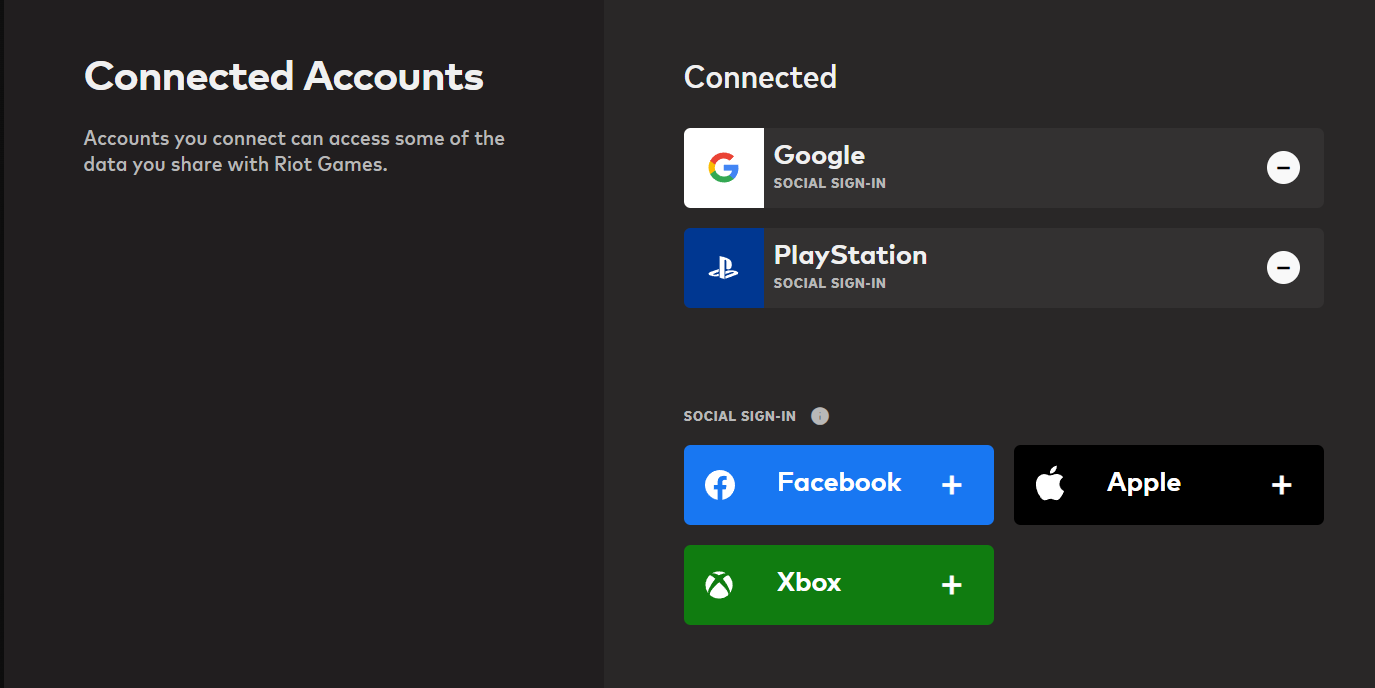The height and width of the screenshot is (688, 1375).
Task: Open the social sign-in info tooltip icon
Action: (x=820, y=415)
